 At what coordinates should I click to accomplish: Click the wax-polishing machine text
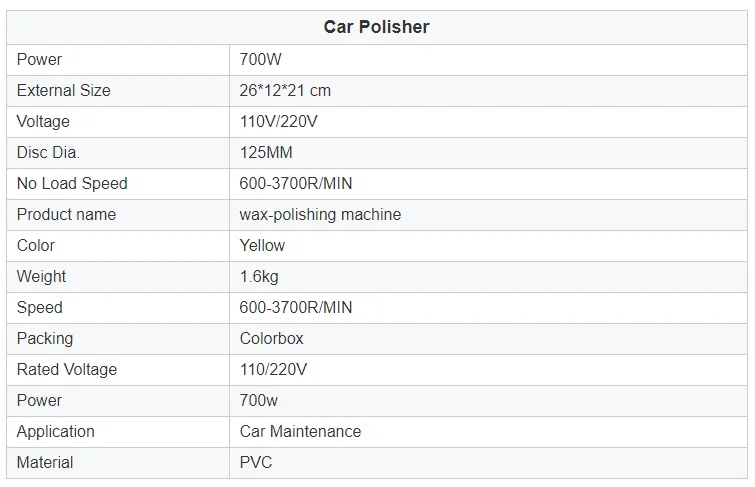pos(320,214)
